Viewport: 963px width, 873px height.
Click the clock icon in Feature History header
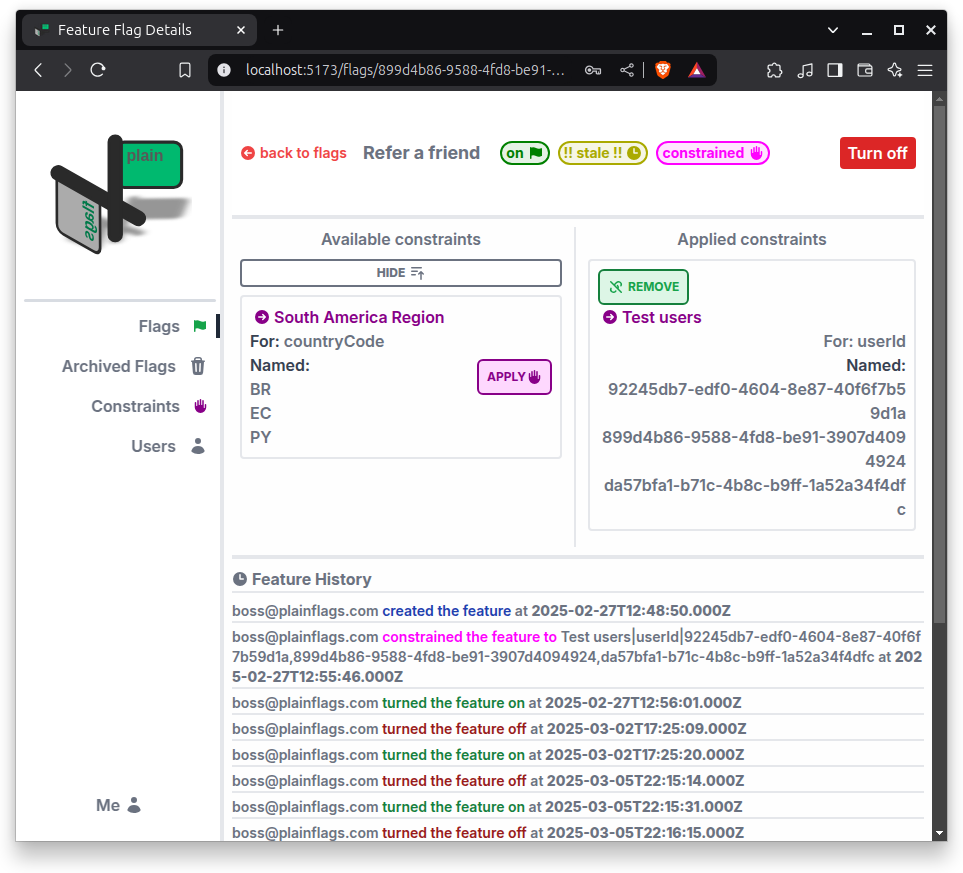pyautogui.click(x=240, y=578)
